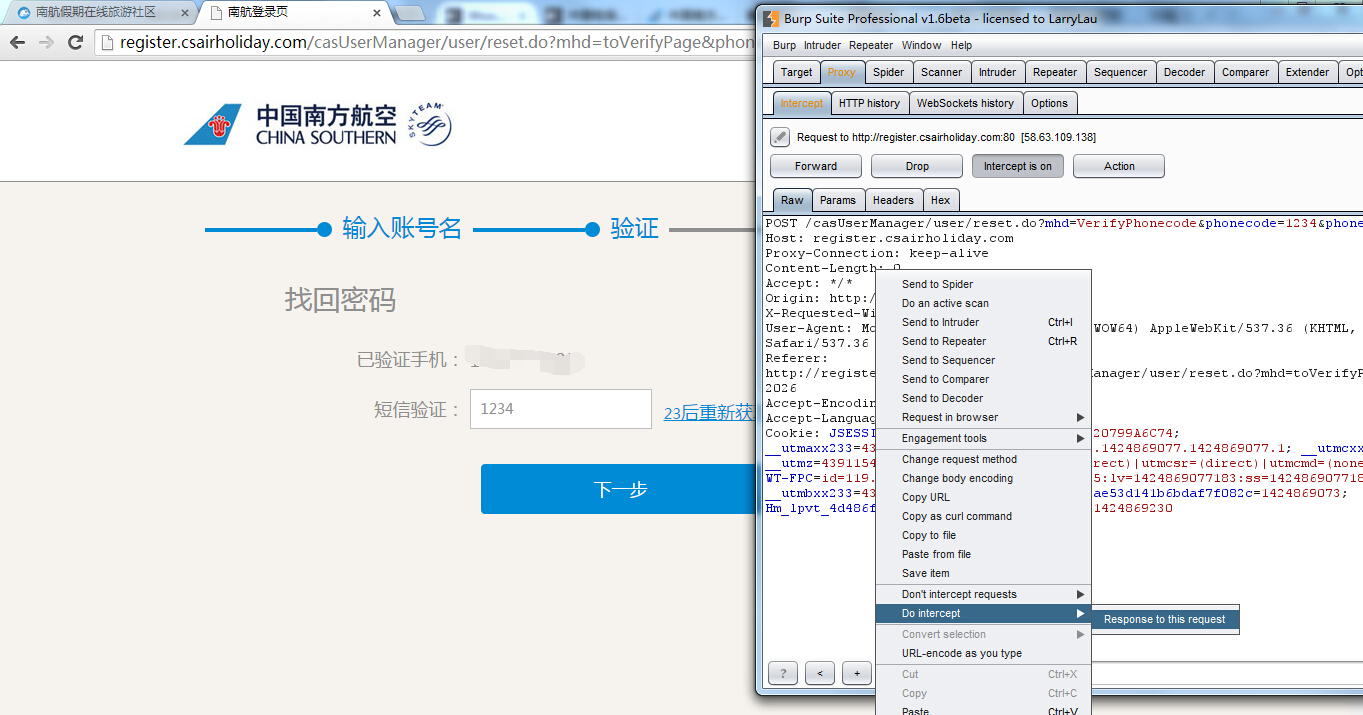Click the '+' button in search bar
The image size is (1363, 715).
(856, 673)
